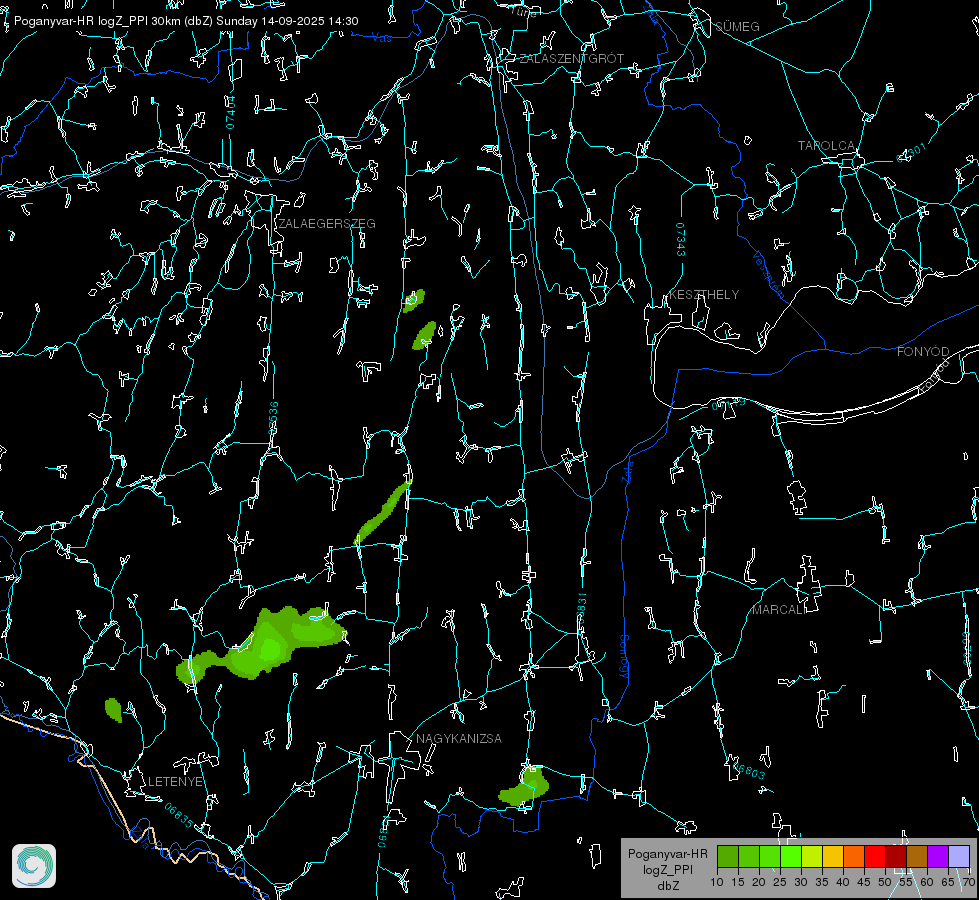The height and width of the screenshot is (900, 979).
Task: Click the LETENYE town label
Action: click(x=175, y=782)
